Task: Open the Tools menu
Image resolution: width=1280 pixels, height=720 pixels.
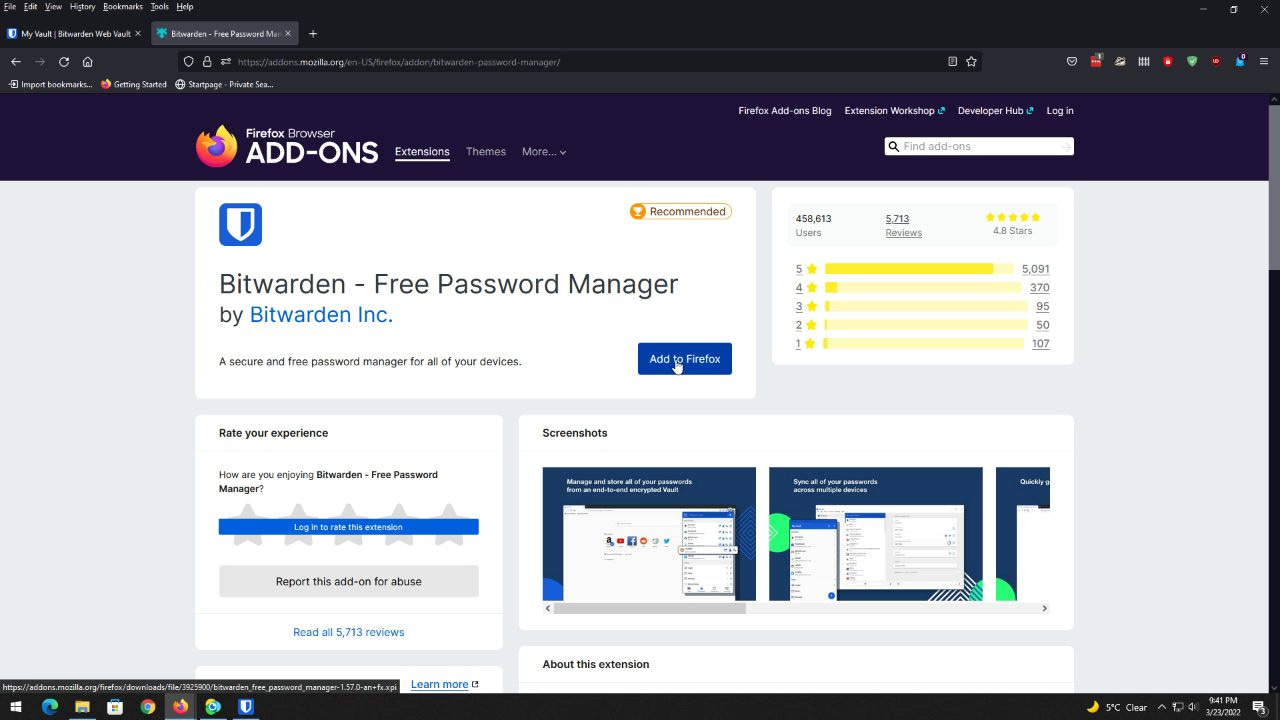Action: pyautogui.click(x=160, y=7)
